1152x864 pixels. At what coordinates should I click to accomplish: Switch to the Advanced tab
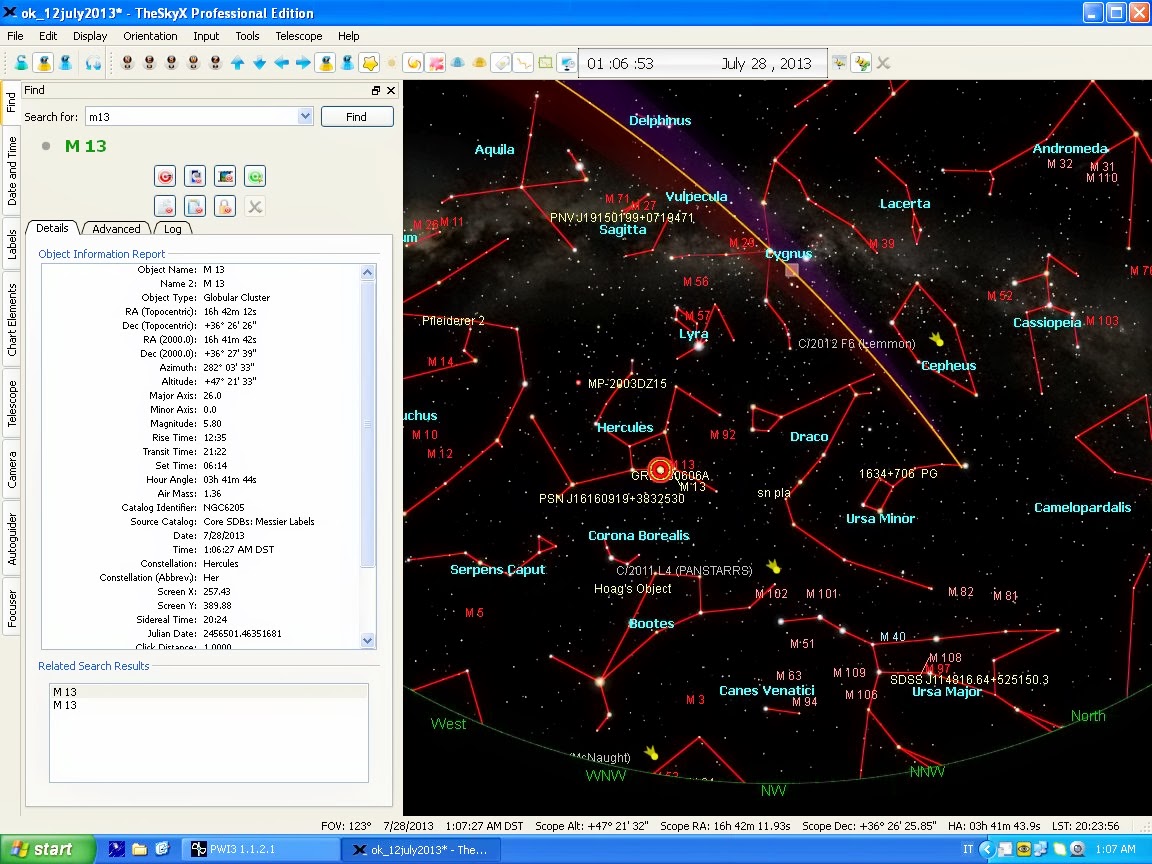116,229
